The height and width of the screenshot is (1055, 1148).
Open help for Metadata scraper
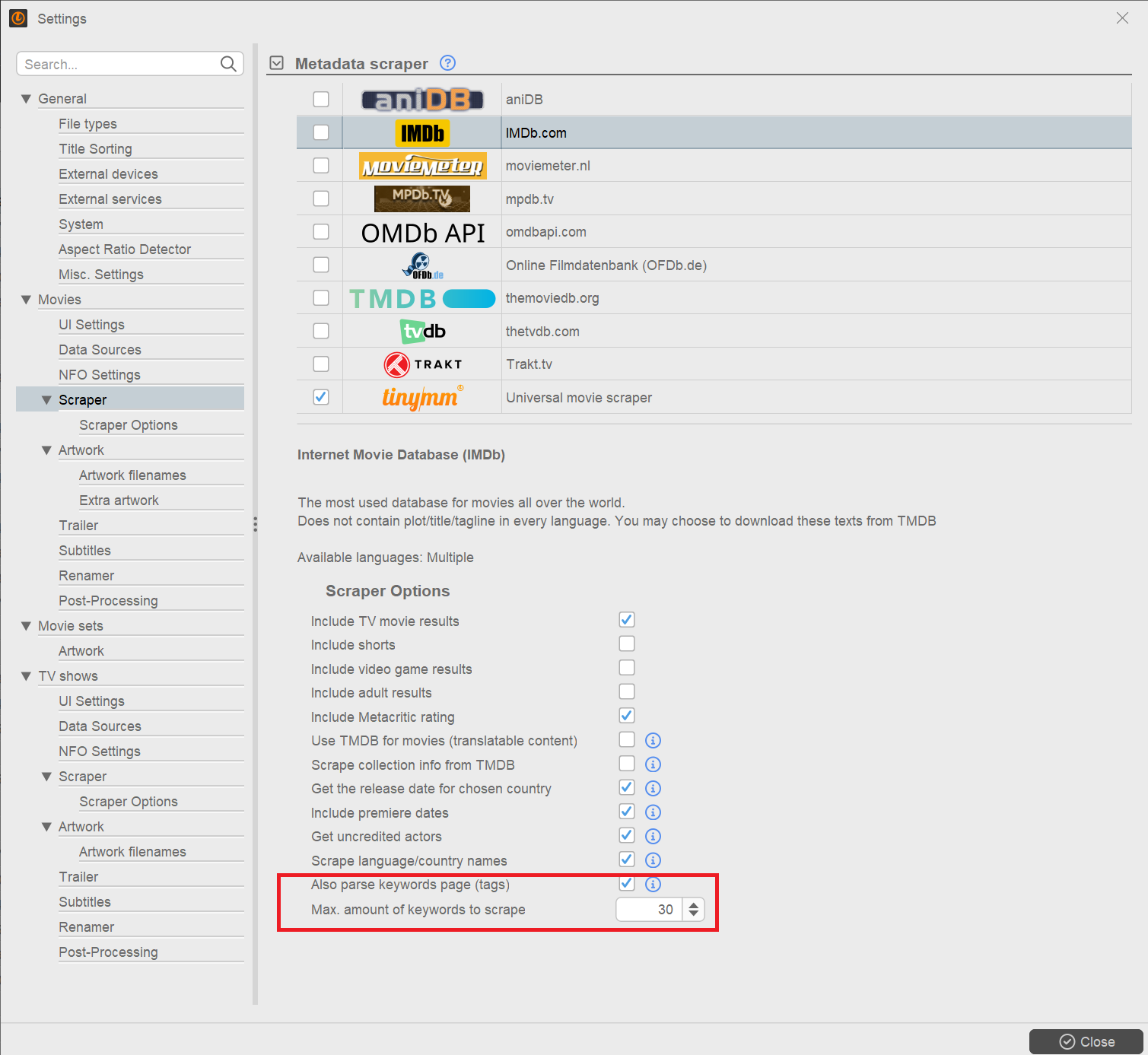click(x=448, y=63)
